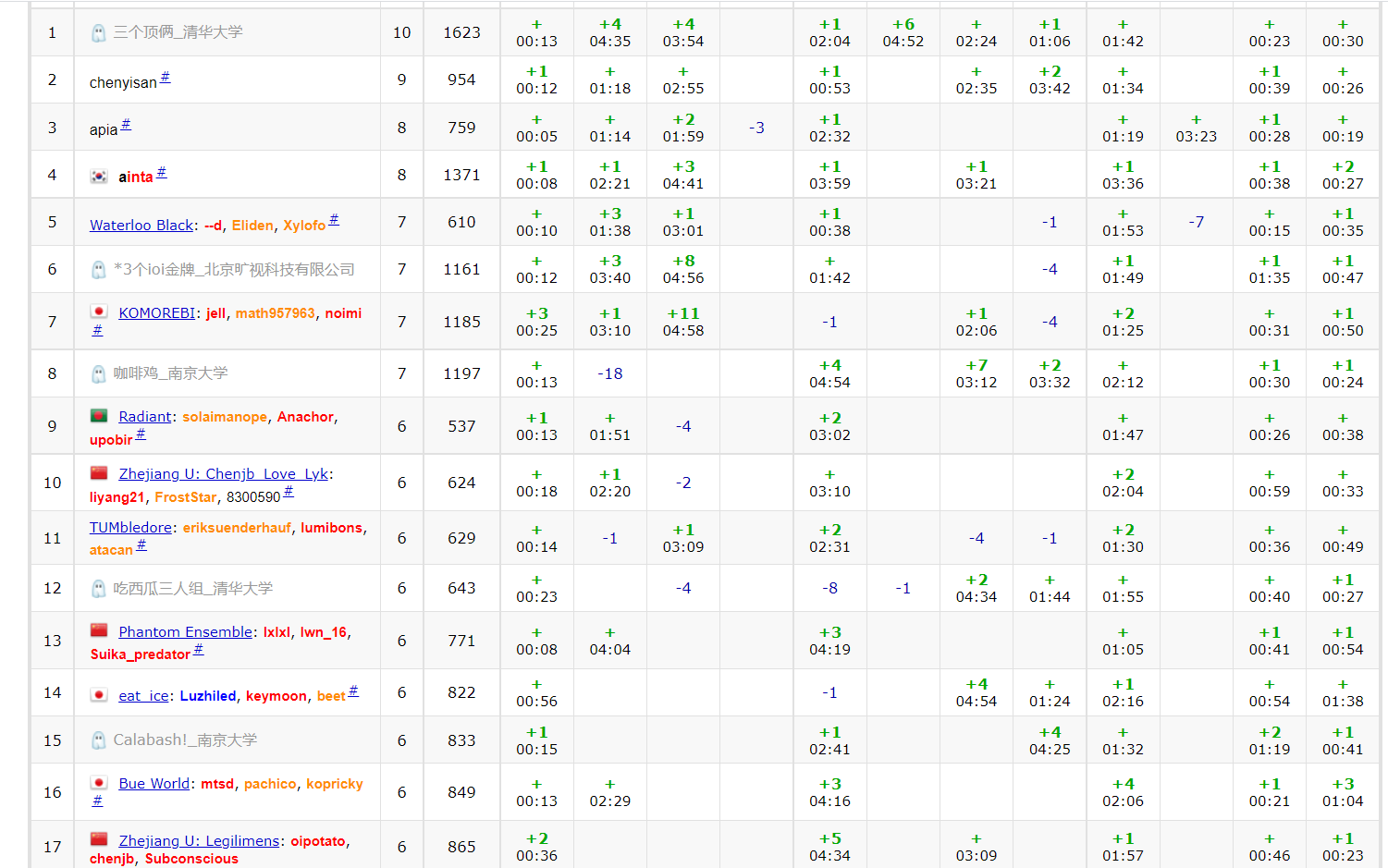Click the ghost icon beside 三个顶俩_清华大学

(x=99, y=33)
